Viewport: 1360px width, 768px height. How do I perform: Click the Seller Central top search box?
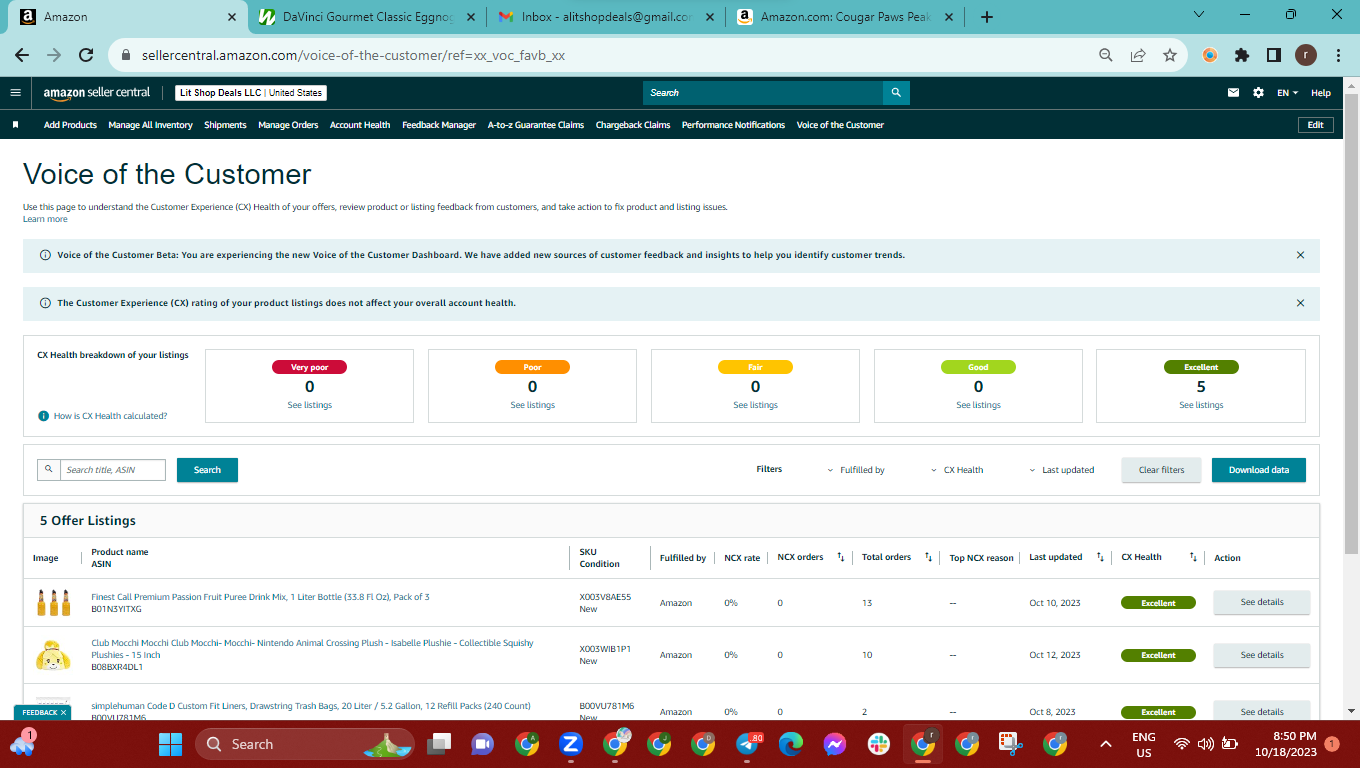[763, 93]
